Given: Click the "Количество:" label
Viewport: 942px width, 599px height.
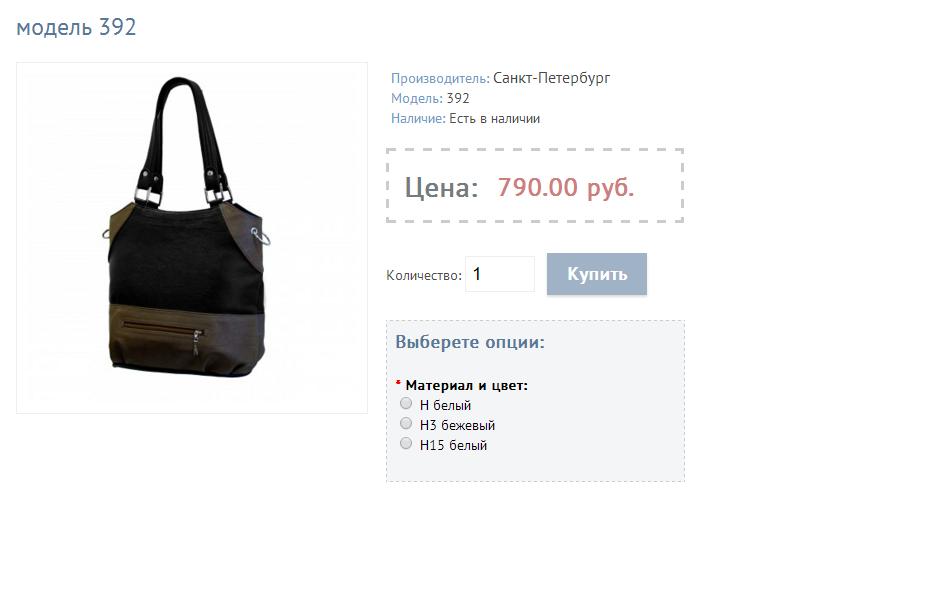Looking at the screenshot, I should click(424, 276).
